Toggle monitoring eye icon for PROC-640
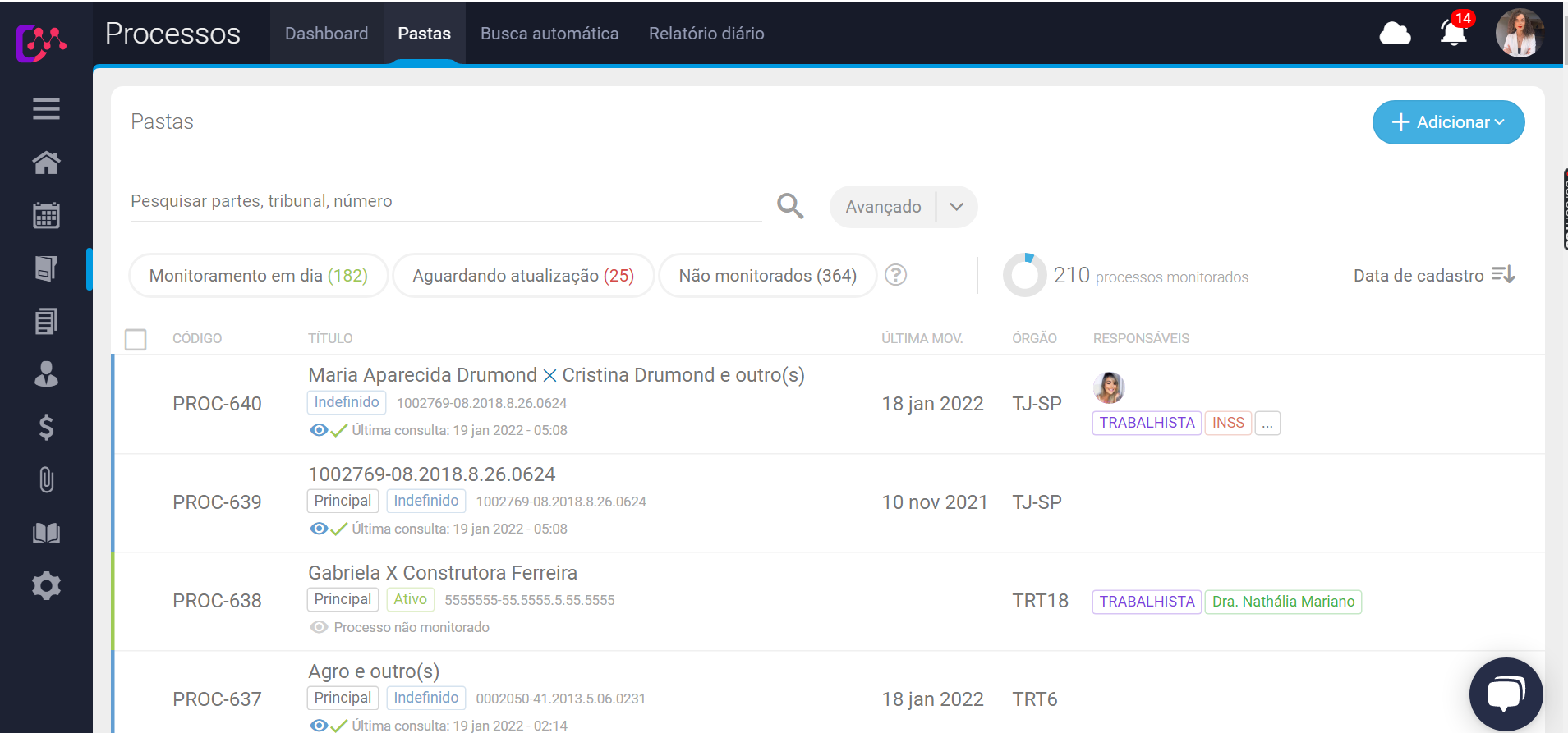The image size is (1568, 733). [x=319, y=430]
